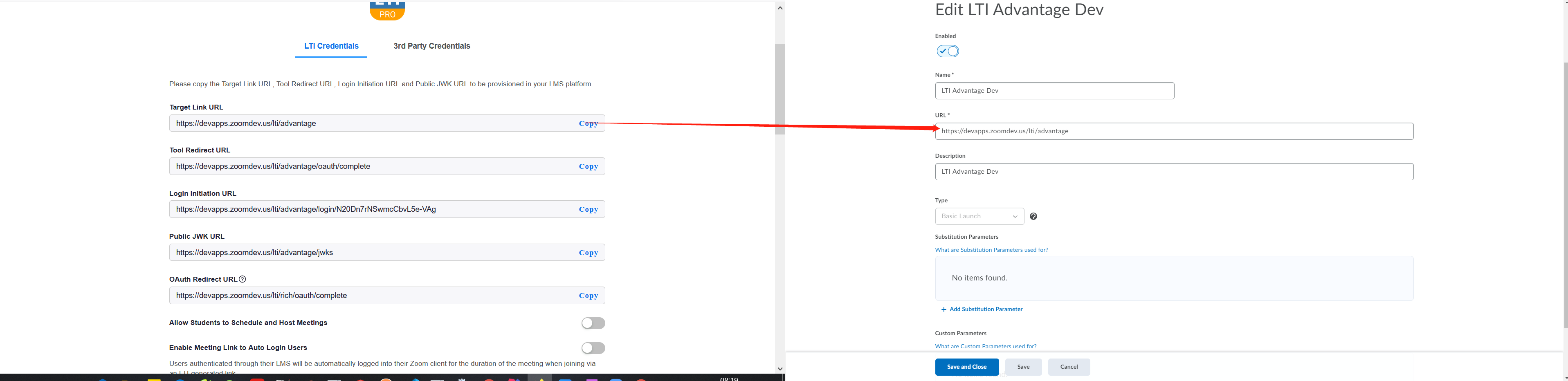Screen dimensions: 1568x381
Task: Click the Zoom page scrollbar thumb
Action: [x=780, y=89]
